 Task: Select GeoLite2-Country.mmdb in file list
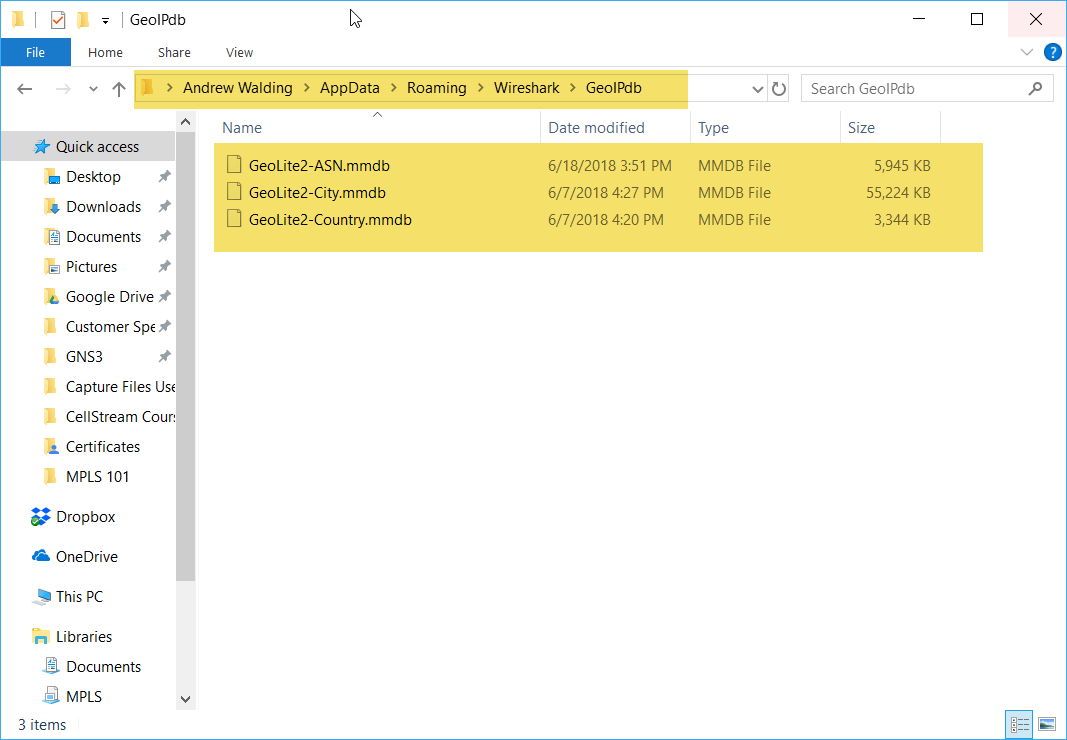(x=329, y=220)
